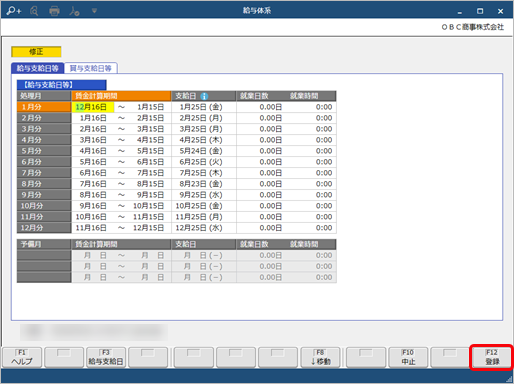The height and width of the screenshot is (384, 514).
Task: Select the 1月分 row header
Action: (44, 107)
